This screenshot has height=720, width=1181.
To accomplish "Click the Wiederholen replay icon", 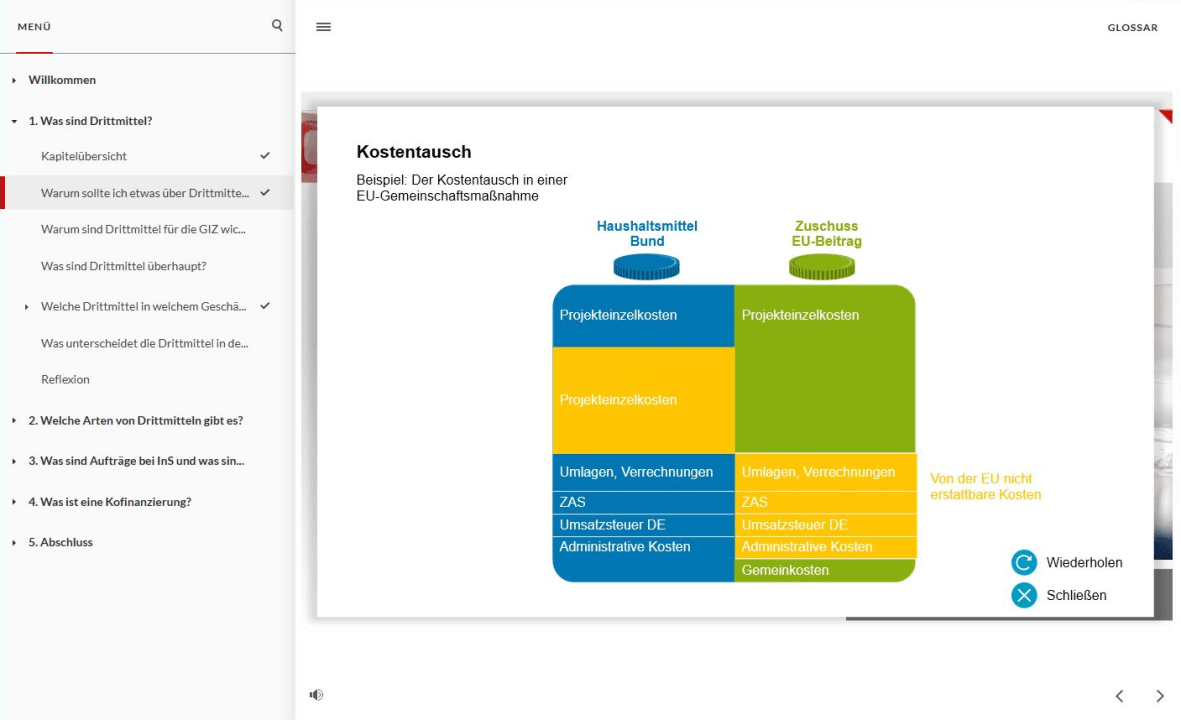I will click(x=1024, y=562).
